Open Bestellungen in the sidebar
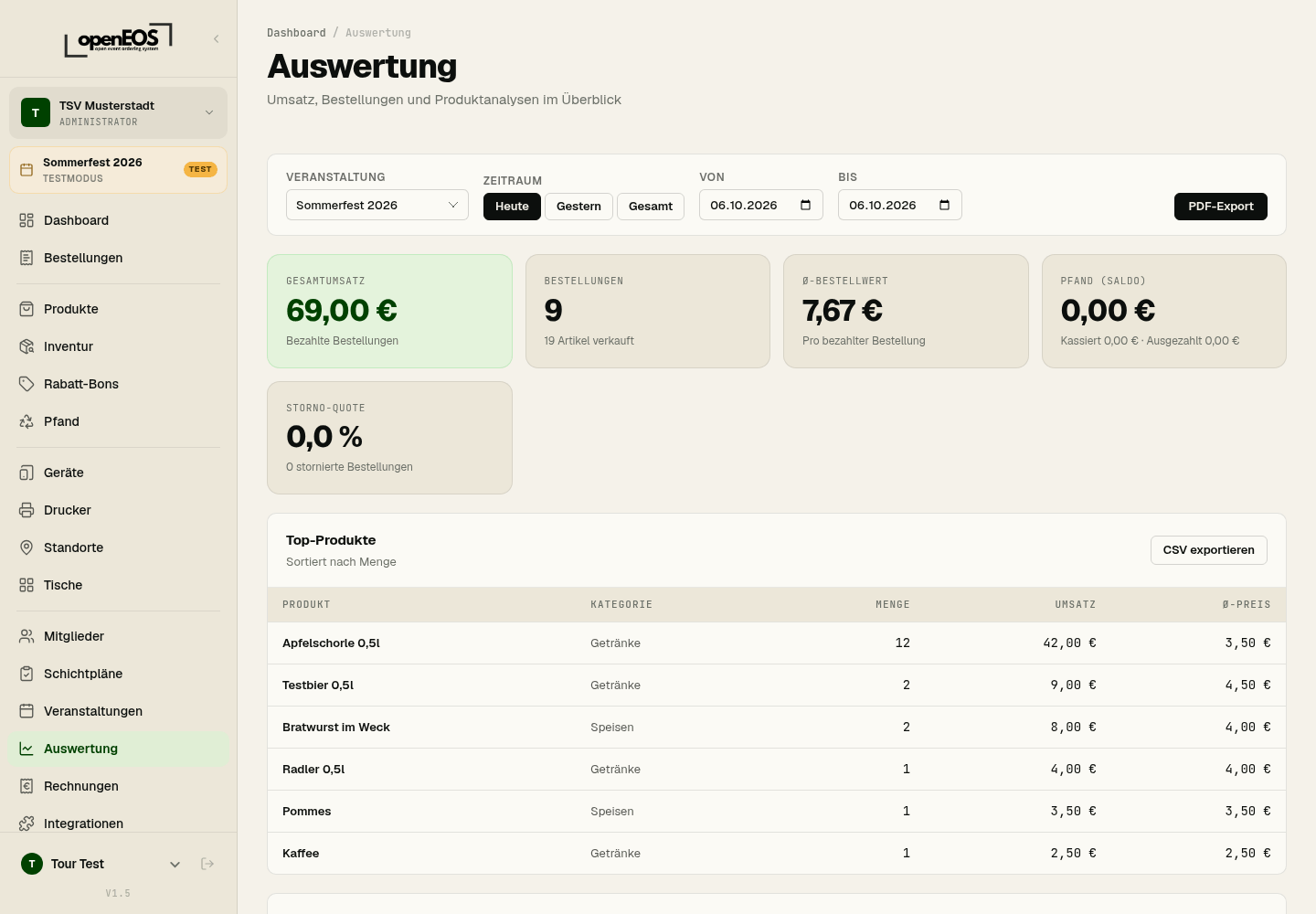 pos(118,258)
